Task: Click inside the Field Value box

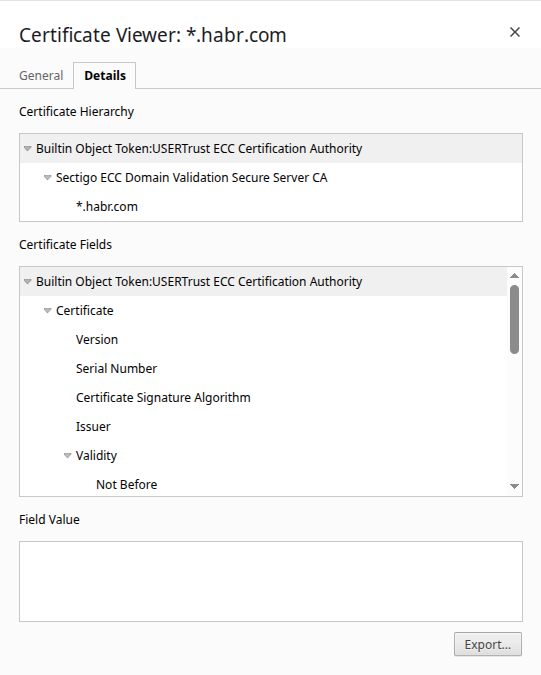Action: tap(271, 582)
